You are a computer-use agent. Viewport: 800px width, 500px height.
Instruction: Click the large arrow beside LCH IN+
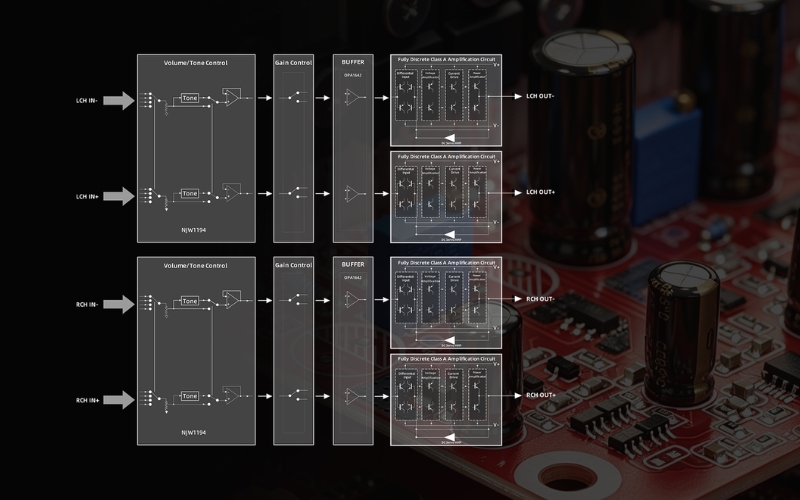coord(118,196)
